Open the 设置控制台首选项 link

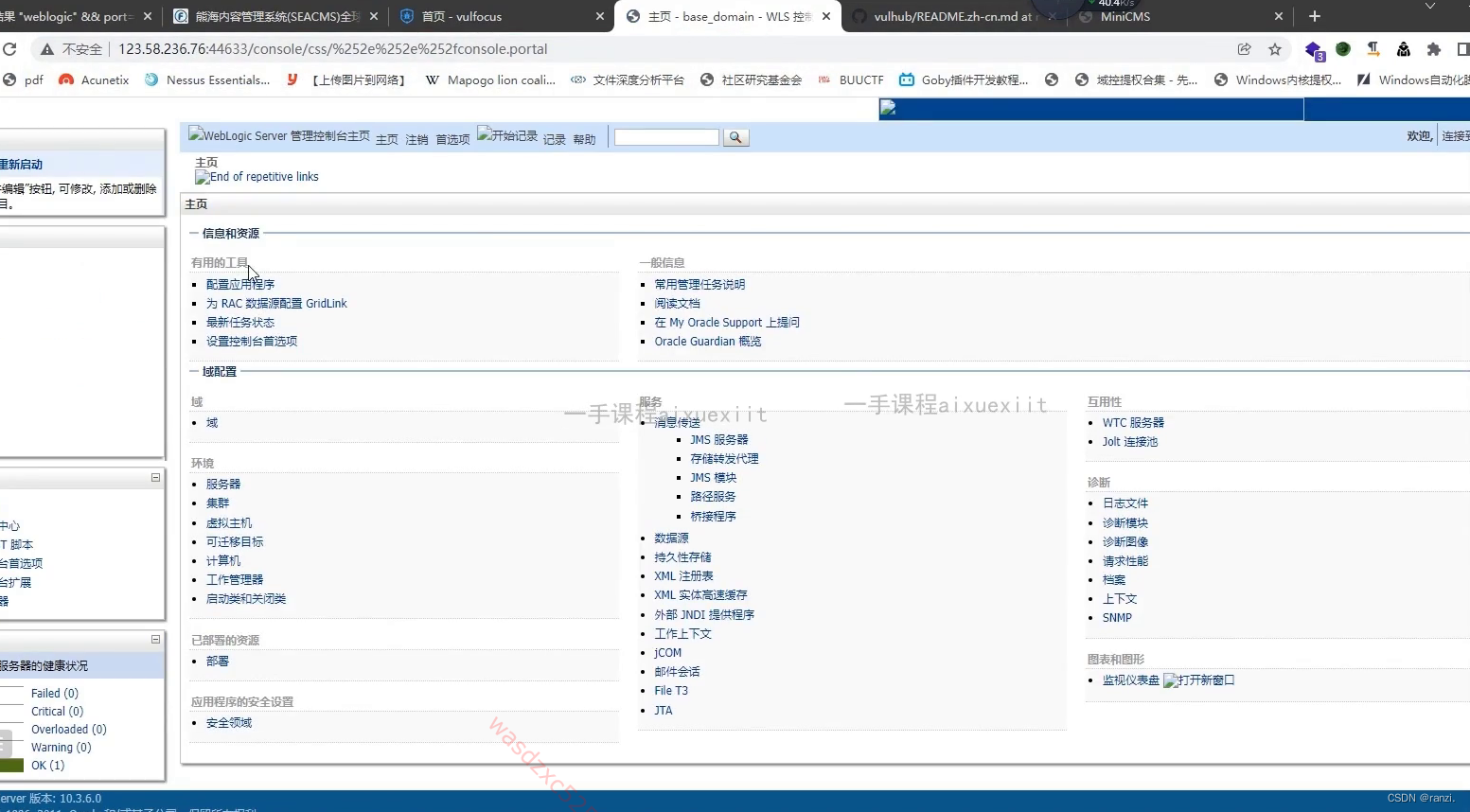coord(252,342)
